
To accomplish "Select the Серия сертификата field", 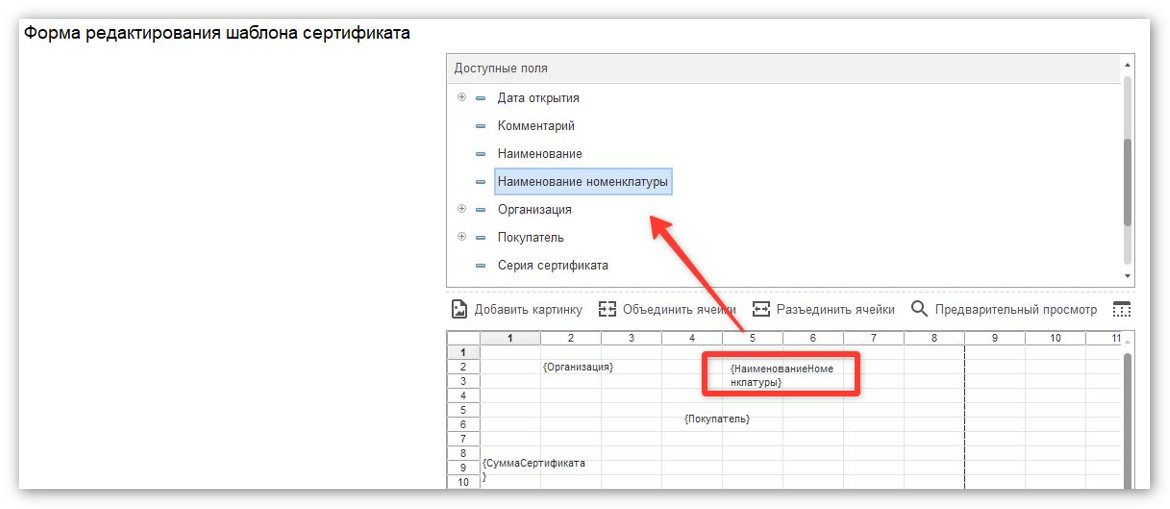I will 553,266.
